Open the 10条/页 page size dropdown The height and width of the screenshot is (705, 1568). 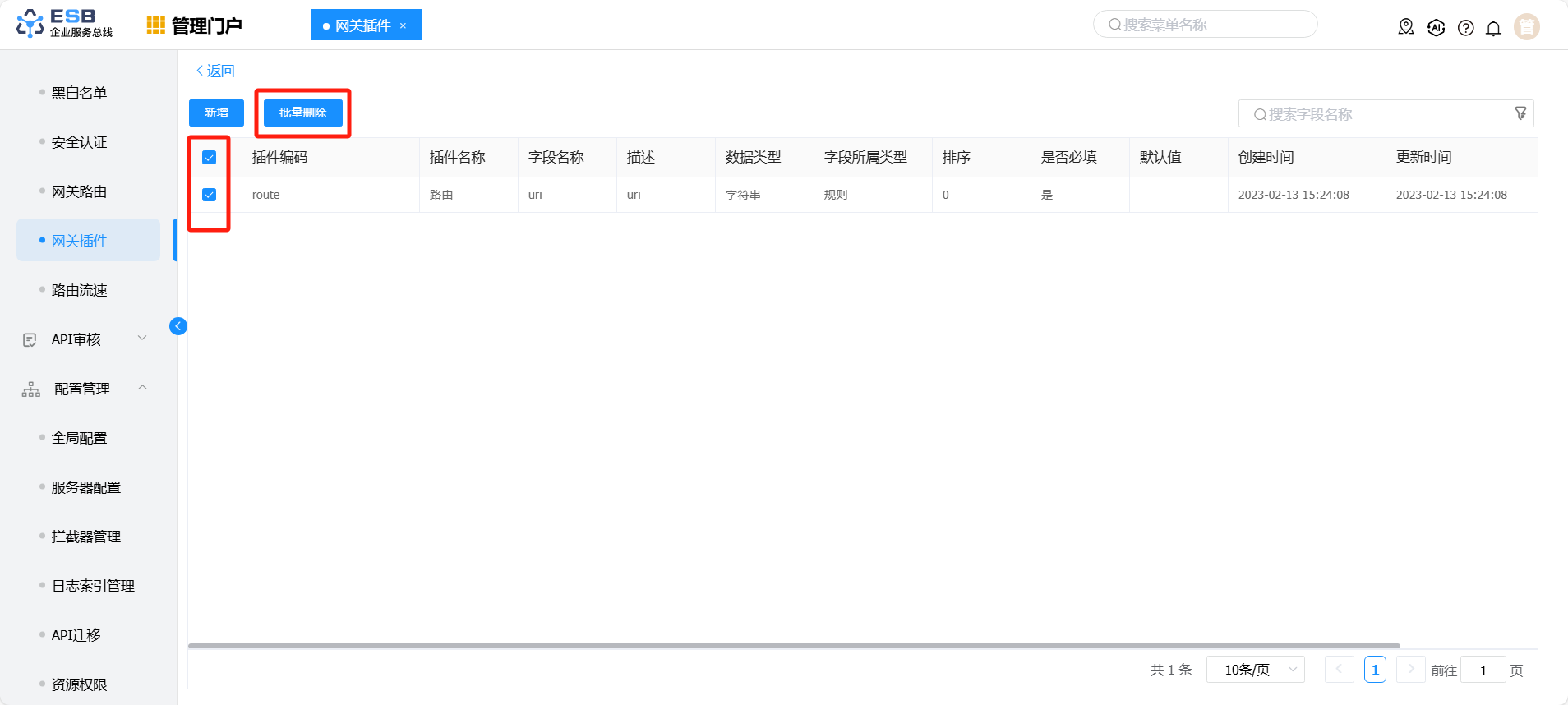tap(1255, 670)
